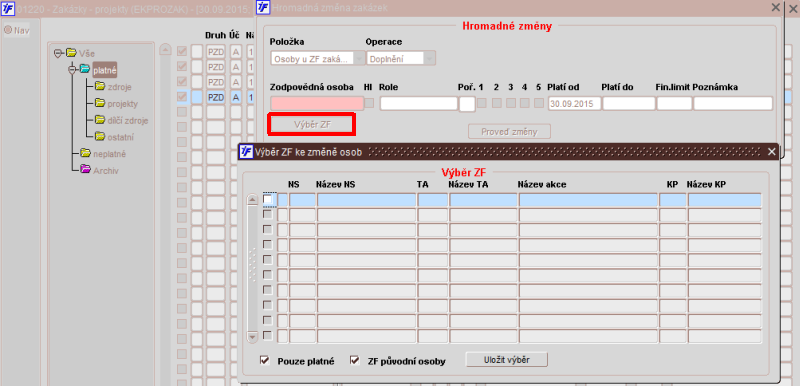Image resolution: width=800 pixels, height=386 pixels.
Task: Click the Hromadná změna zakázek window icon
Action: [x=263, y=7]
